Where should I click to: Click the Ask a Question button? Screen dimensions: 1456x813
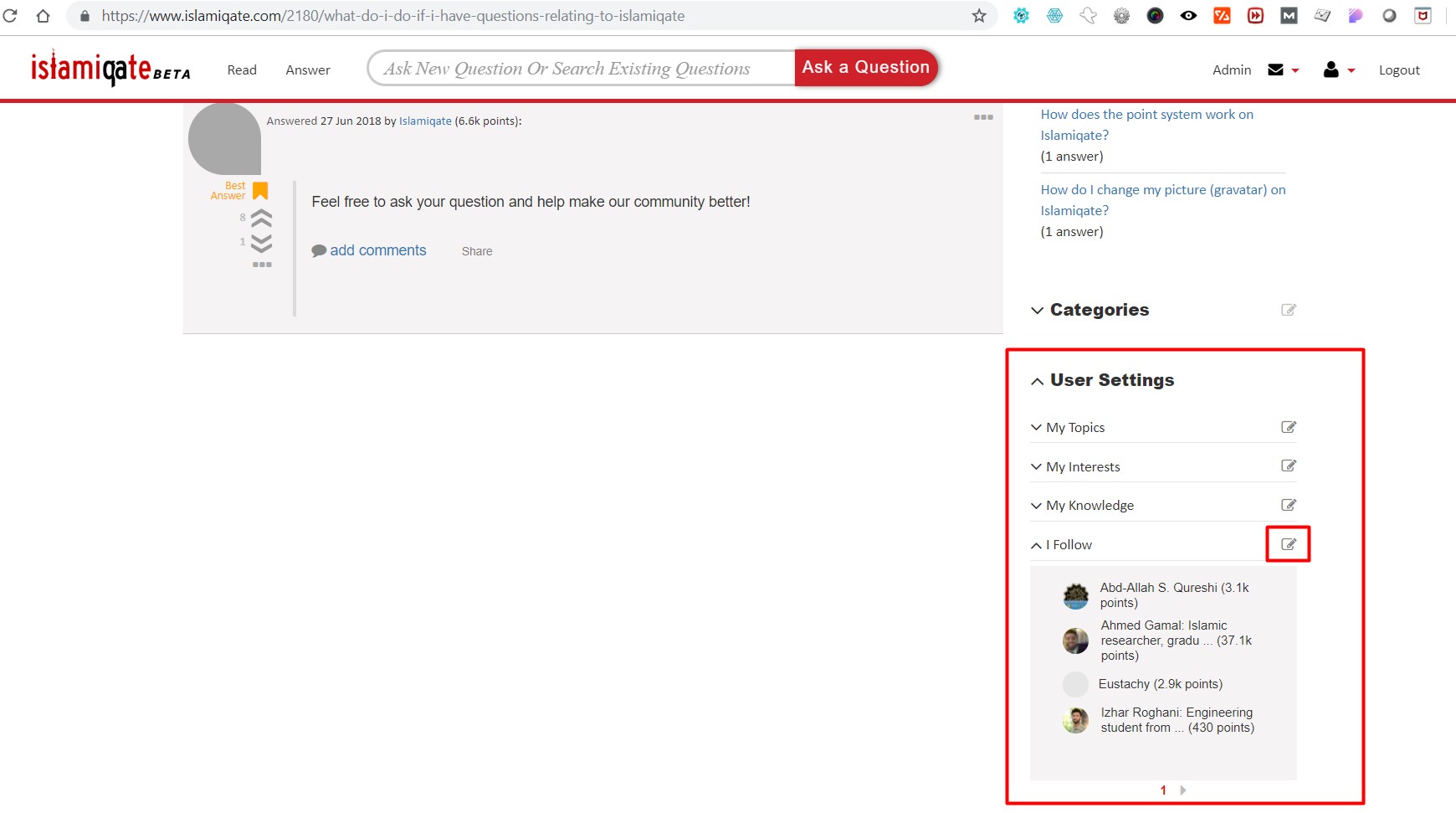866,67
